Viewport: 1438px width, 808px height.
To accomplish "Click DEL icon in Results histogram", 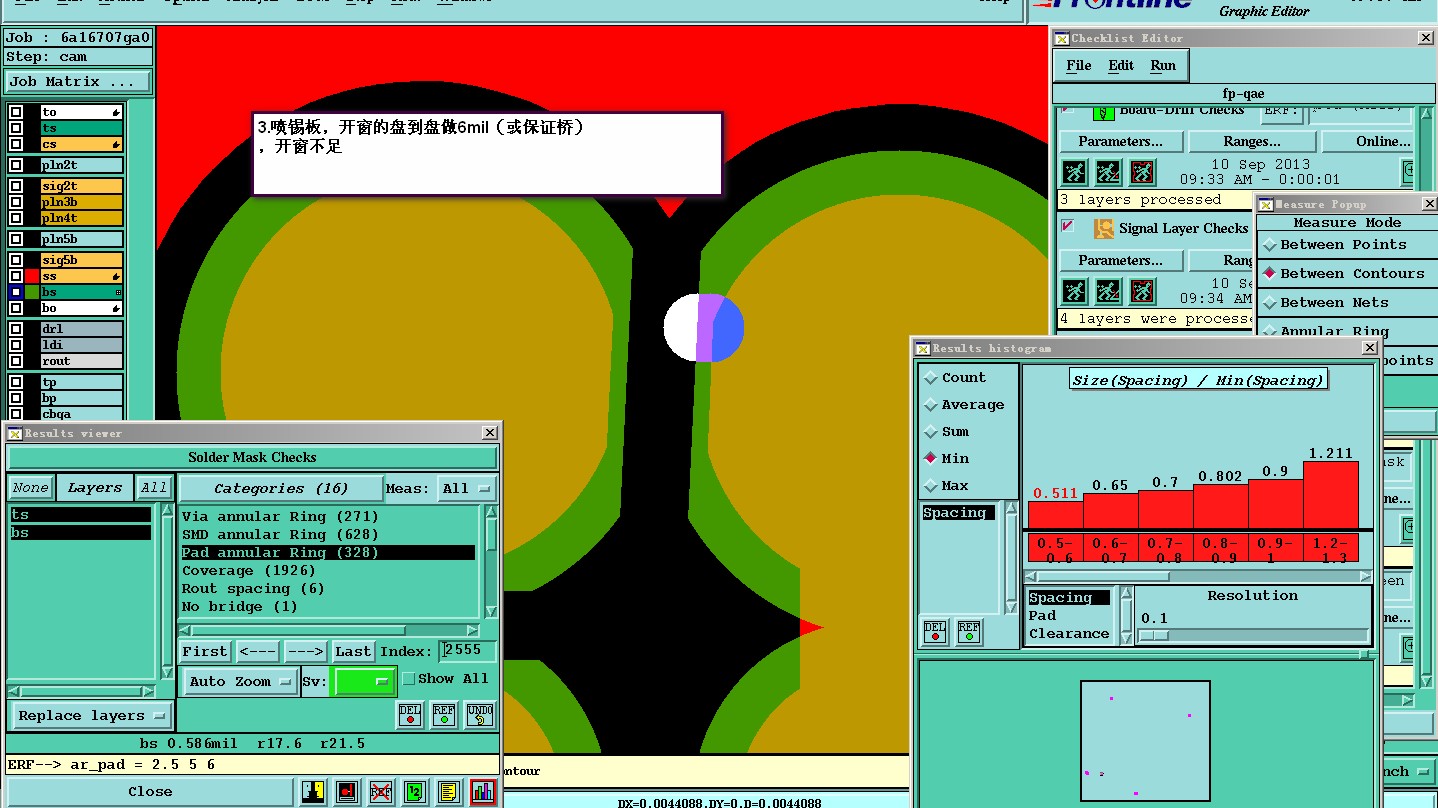I will click(935, 632).
